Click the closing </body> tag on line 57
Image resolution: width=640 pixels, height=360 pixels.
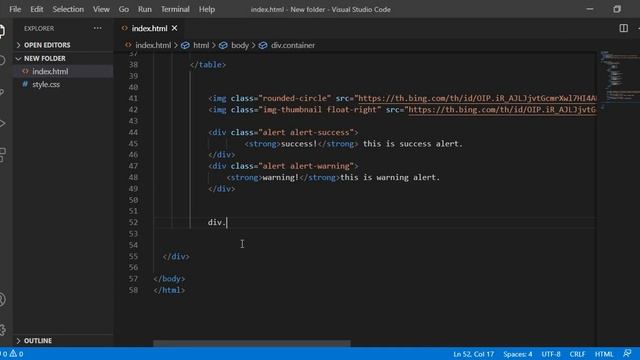[169, 279]
